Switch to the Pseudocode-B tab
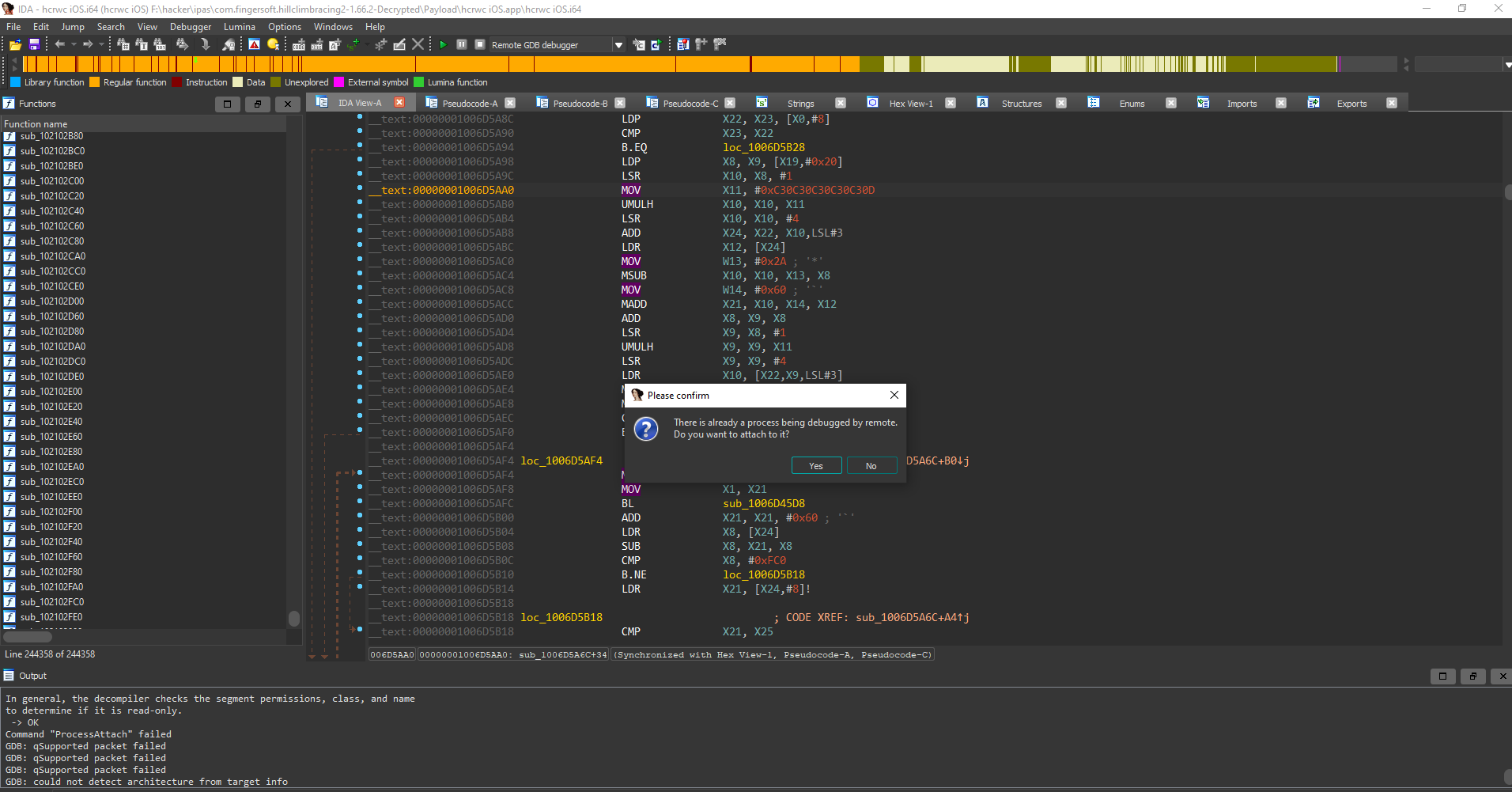The width and height of the screenshot is (1512, 792). tap(580, 104)
